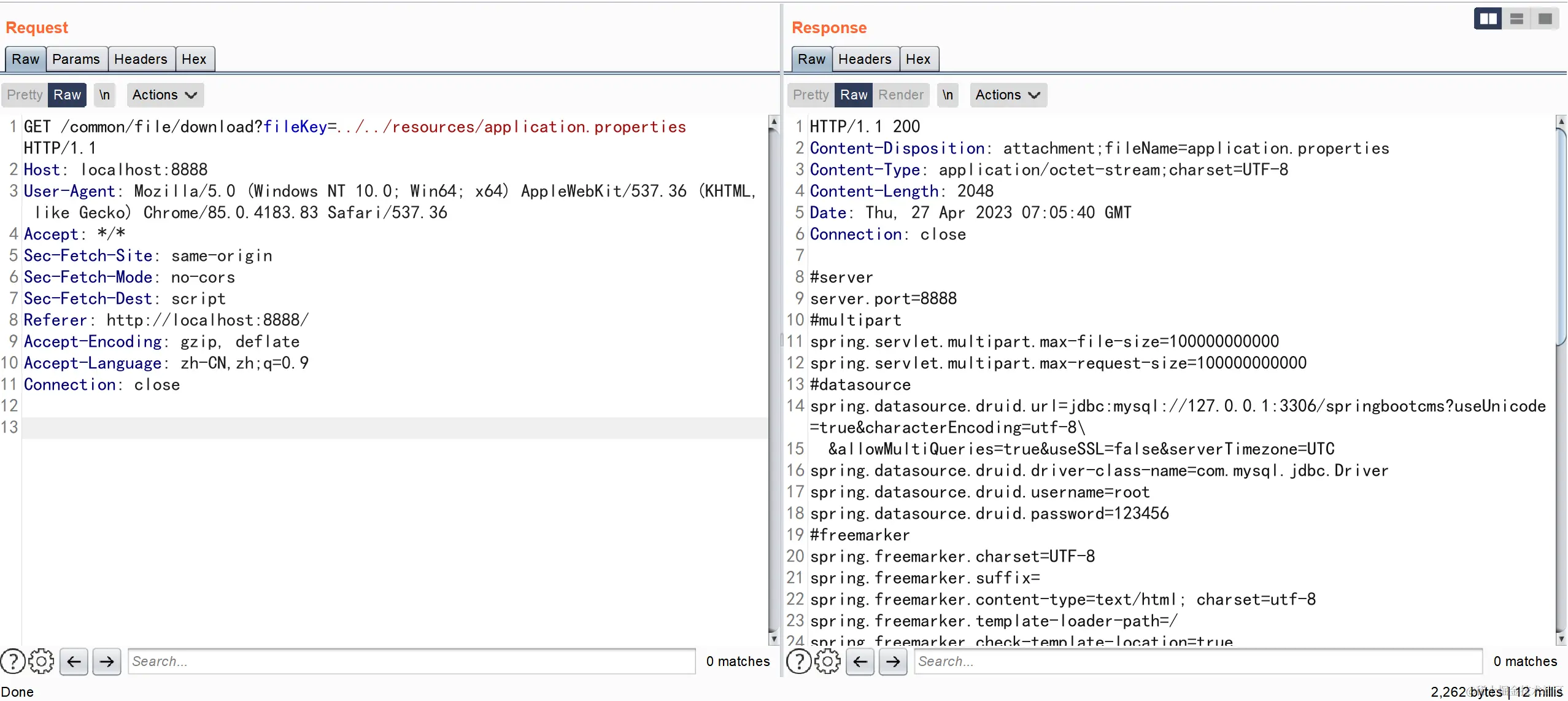The height and width of the screenshot is (701, 1568).
Task: Choose the combined single-pane layout icon
Action: (x=1545, y=19)
